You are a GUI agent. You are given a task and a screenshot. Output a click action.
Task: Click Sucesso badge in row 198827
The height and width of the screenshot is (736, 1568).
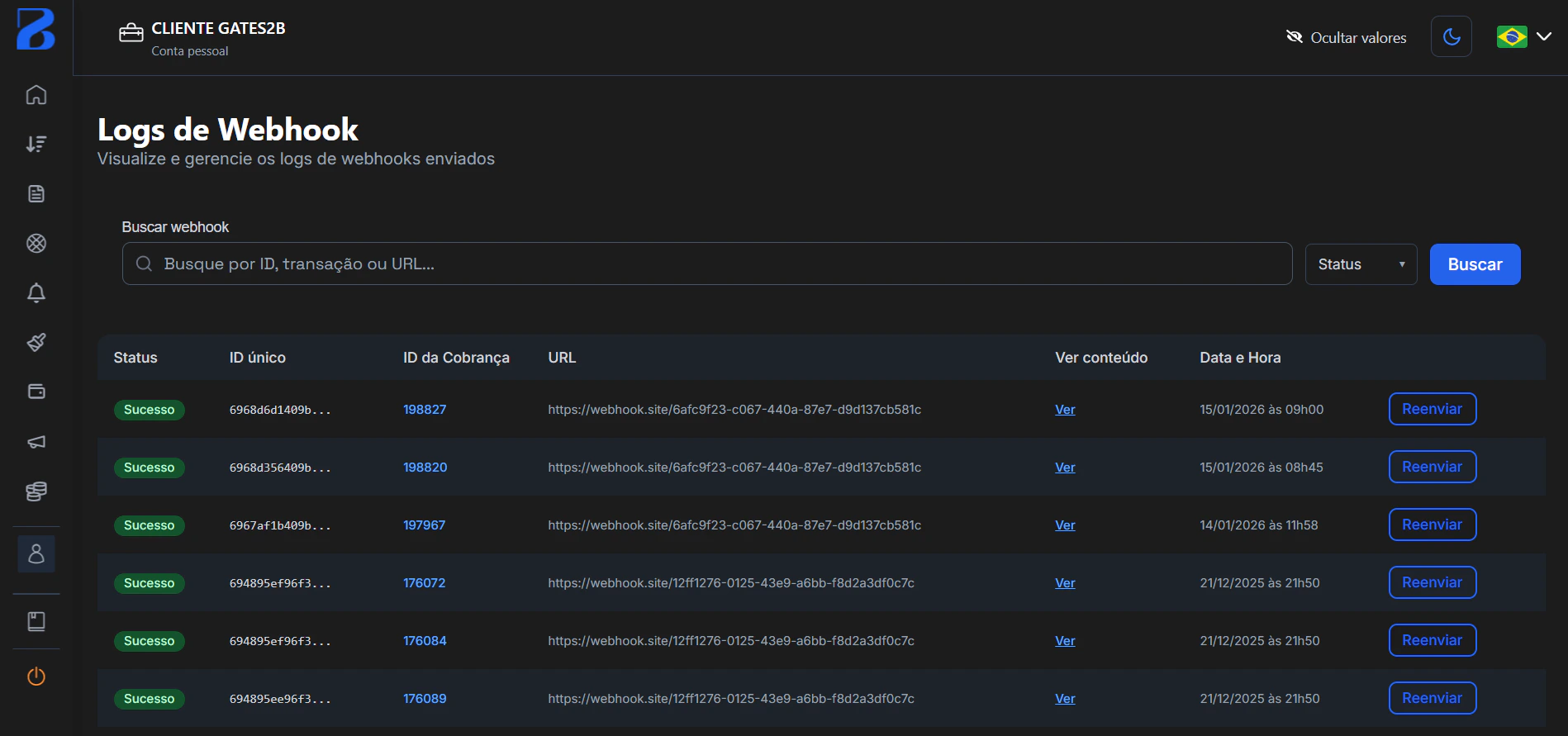coord(150,410)
